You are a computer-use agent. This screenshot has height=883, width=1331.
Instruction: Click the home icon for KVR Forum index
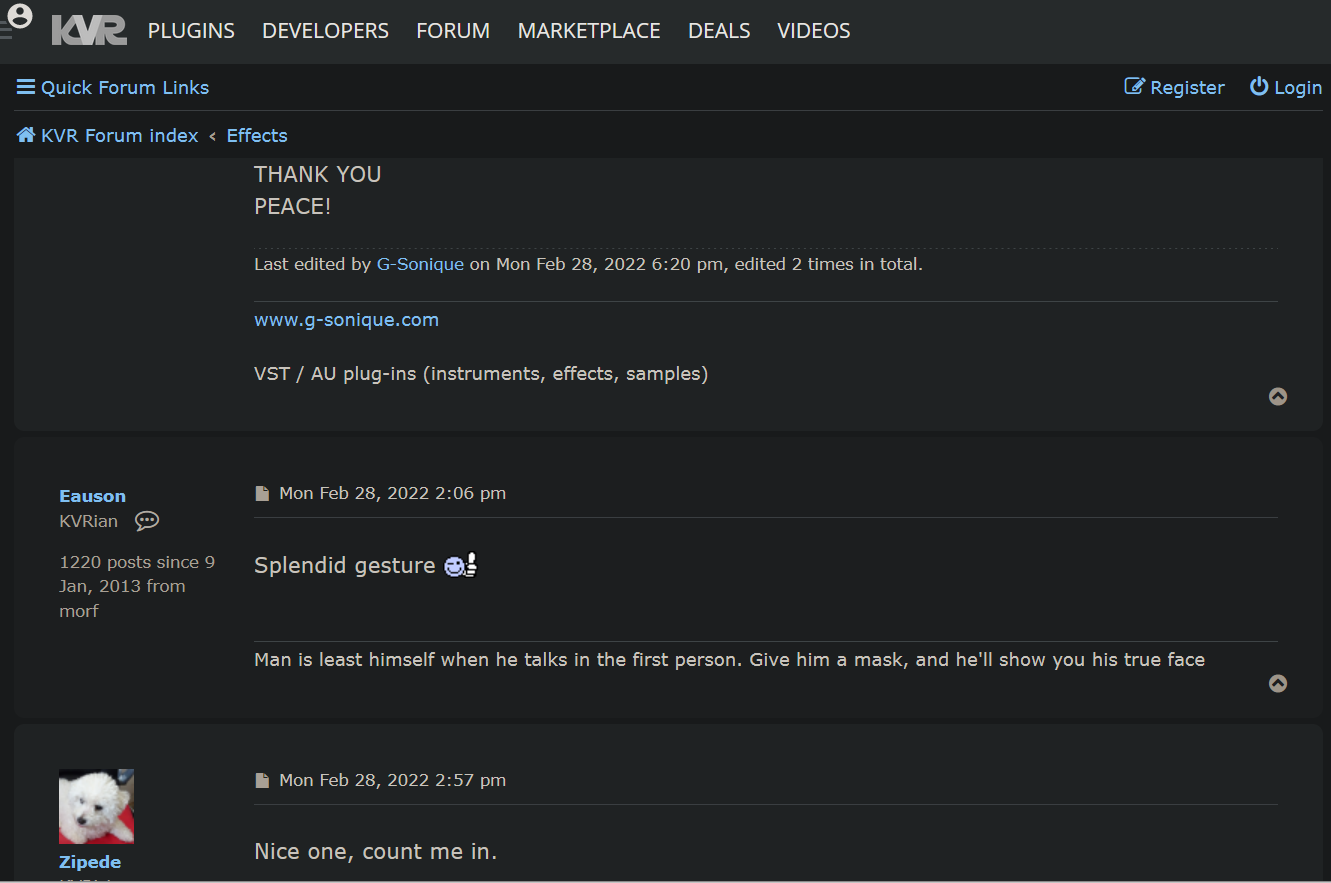coord(26,135)
